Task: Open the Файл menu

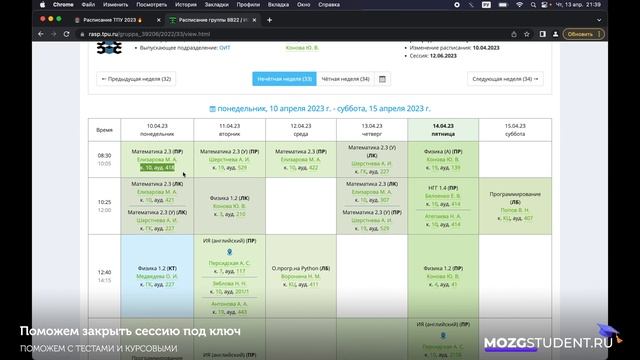Action: tap(88, 5)
